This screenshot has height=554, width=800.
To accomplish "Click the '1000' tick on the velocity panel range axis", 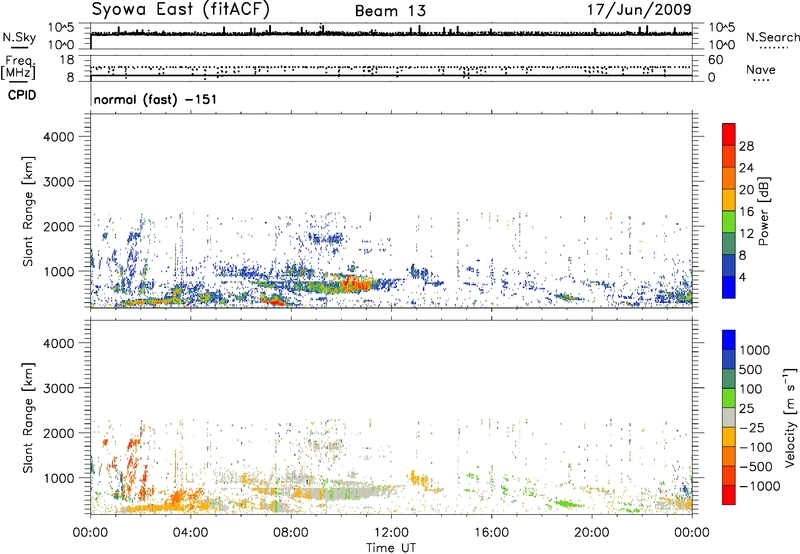I will (59, 478).
